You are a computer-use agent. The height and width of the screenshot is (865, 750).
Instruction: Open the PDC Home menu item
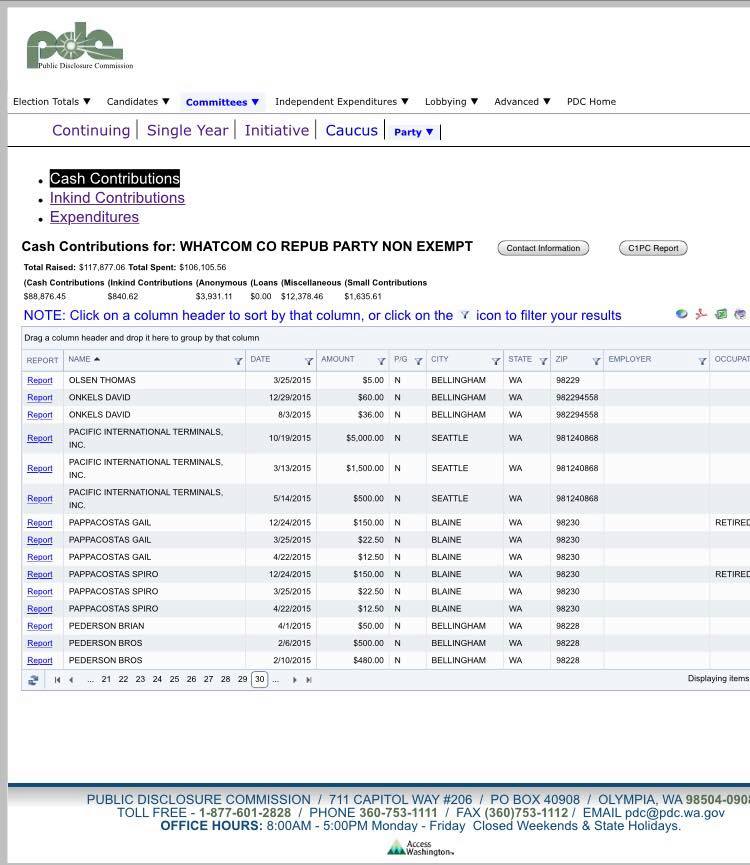[591, 102]
